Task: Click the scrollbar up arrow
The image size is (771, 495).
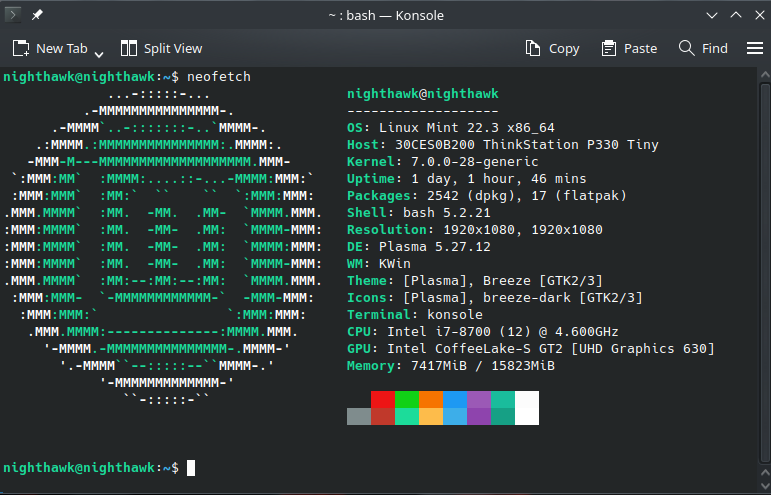Action: [x=765, y=75]
